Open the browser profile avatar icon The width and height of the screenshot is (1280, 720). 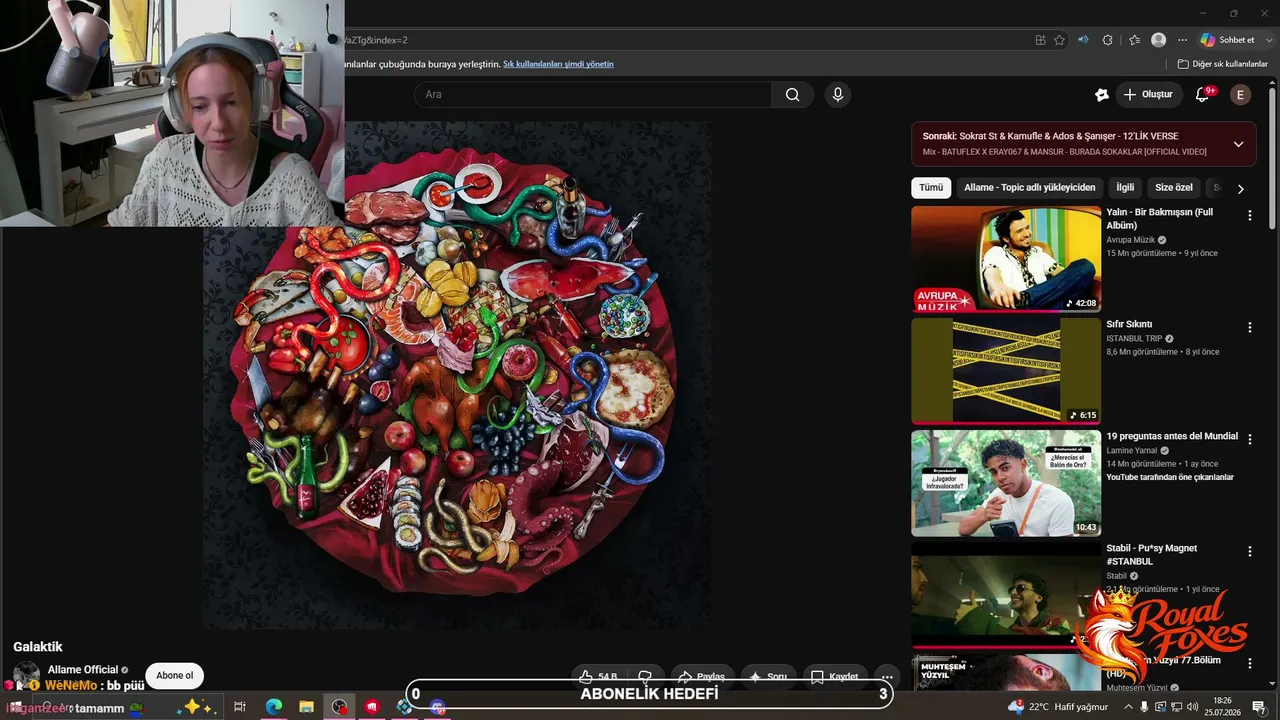(x=1159, y=40)
